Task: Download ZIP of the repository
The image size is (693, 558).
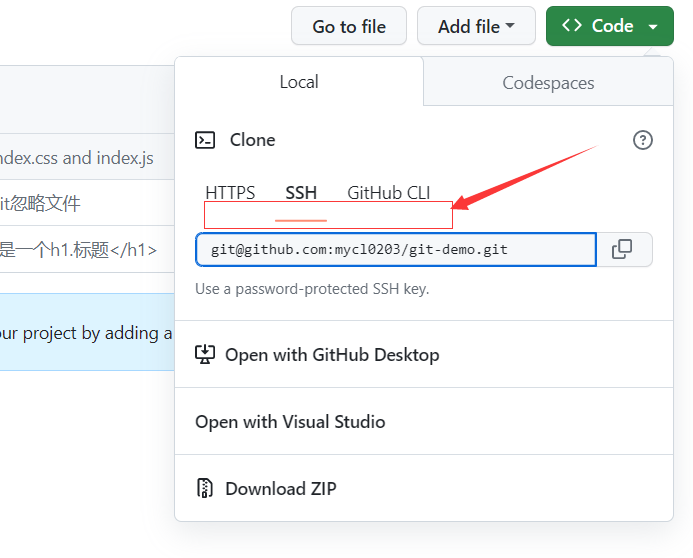Action: pos(424,488)
